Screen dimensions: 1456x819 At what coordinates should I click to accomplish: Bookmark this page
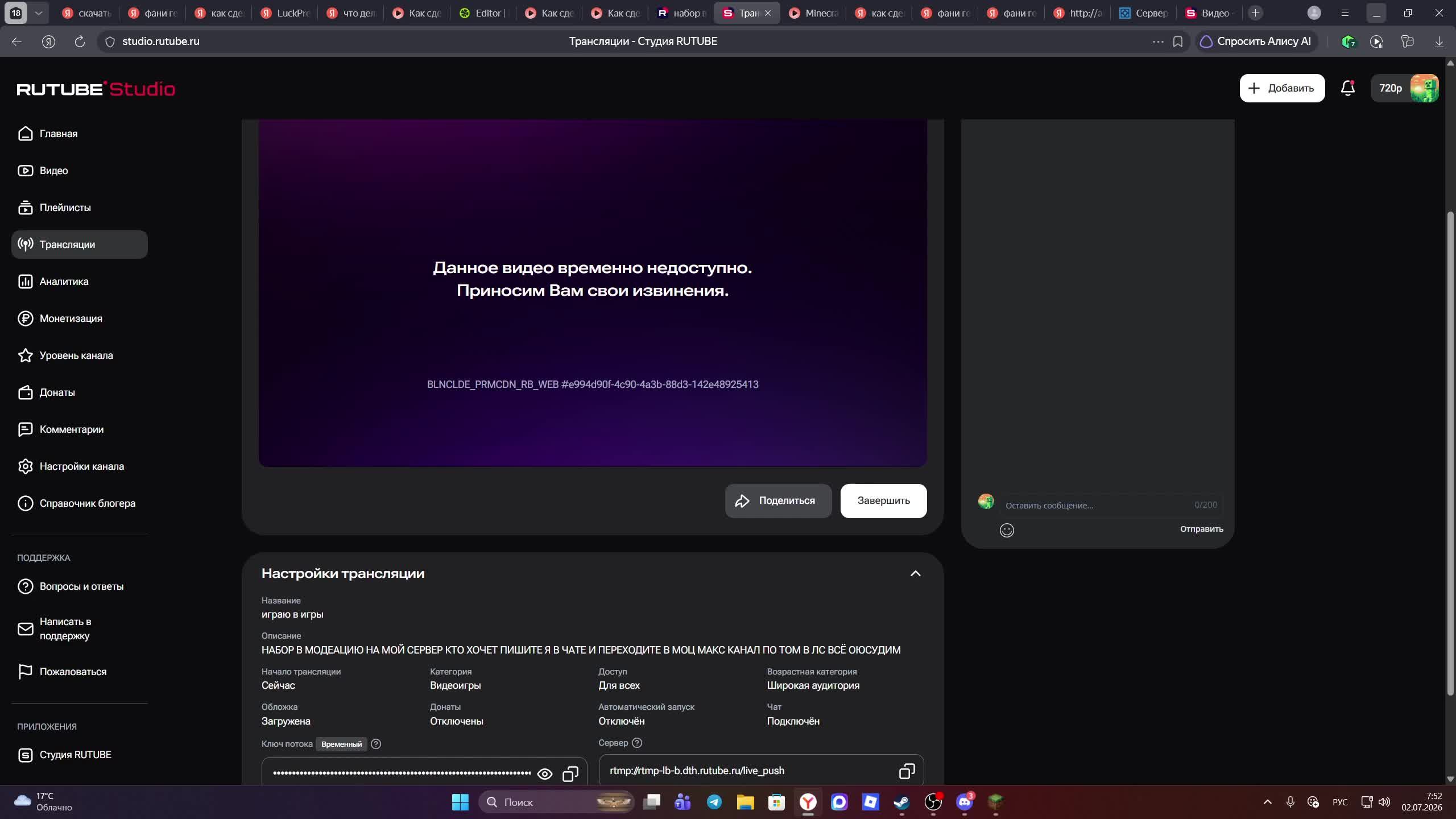click(1178, 42)
